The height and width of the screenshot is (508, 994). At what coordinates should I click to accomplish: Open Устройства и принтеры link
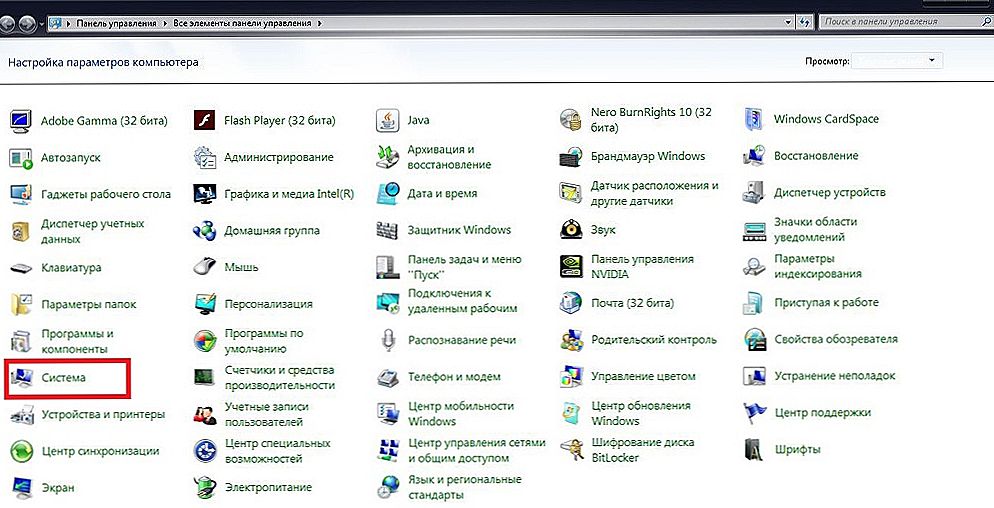coord(103,415)
